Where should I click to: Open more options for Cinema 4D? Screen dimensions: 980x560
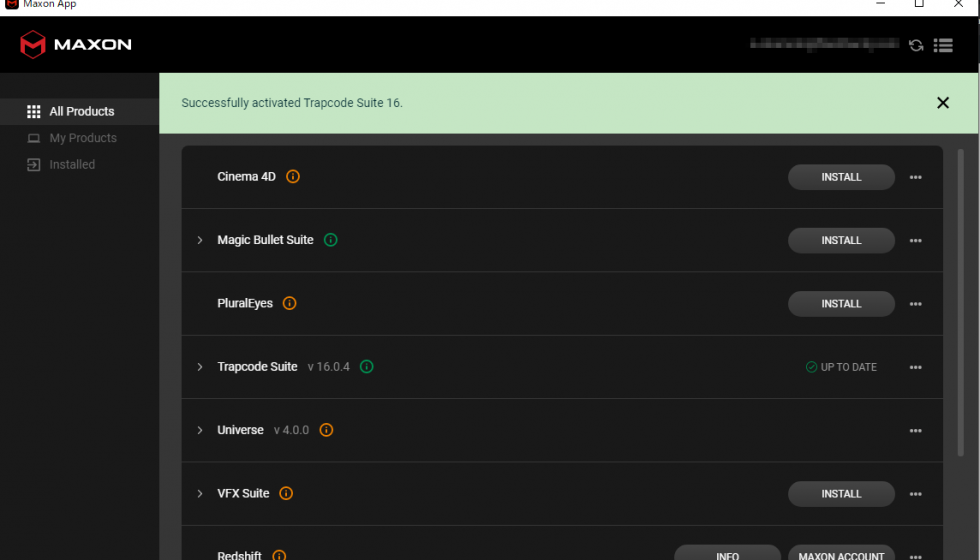tap(916, 178)
